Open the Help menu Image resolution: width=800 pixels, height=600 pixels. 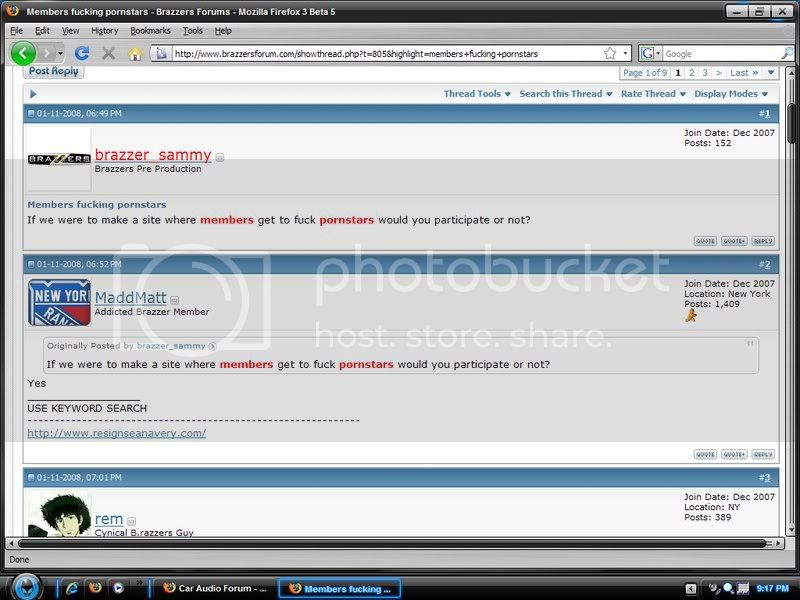pos(223,31)
